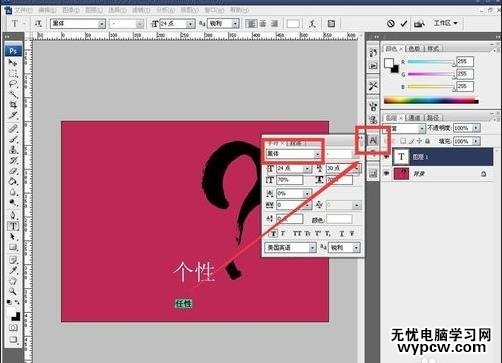Switch to the Swatches tab
This screenshot has width=502, height=363.
point(414,49)
